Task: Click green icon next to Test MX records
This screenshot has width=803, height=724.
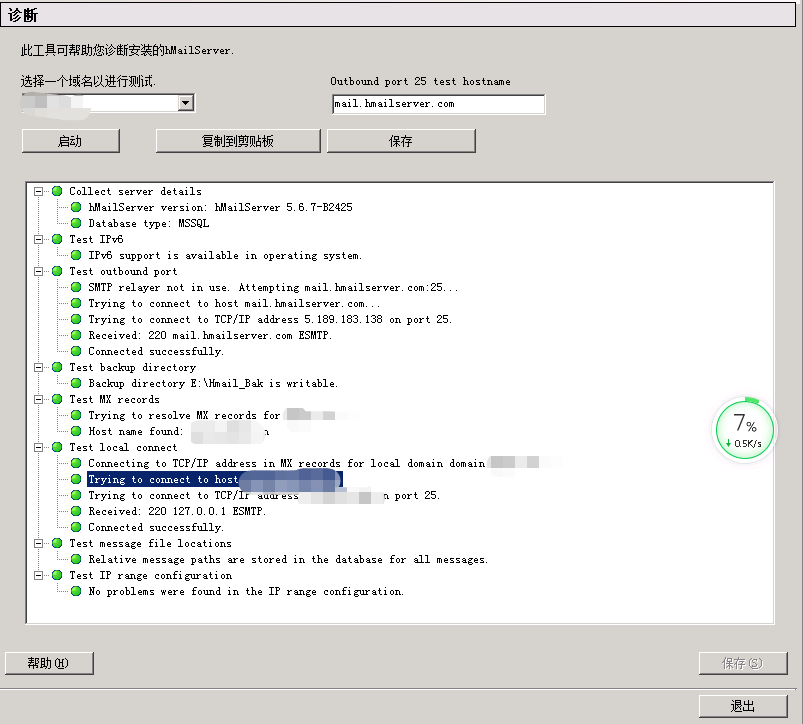Action: pos(57,399)
